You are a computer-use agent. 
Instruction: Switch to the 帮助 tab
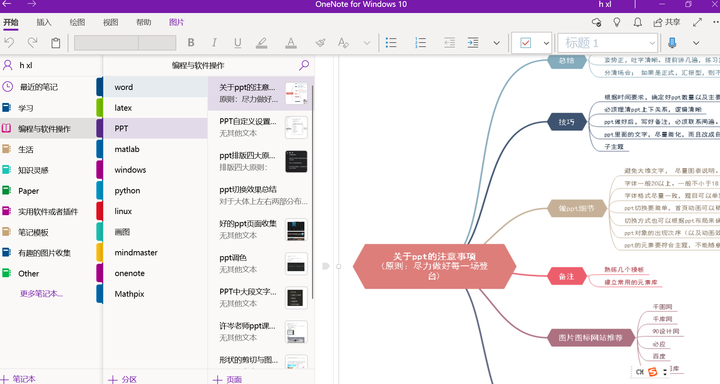[x=143, y=22]
